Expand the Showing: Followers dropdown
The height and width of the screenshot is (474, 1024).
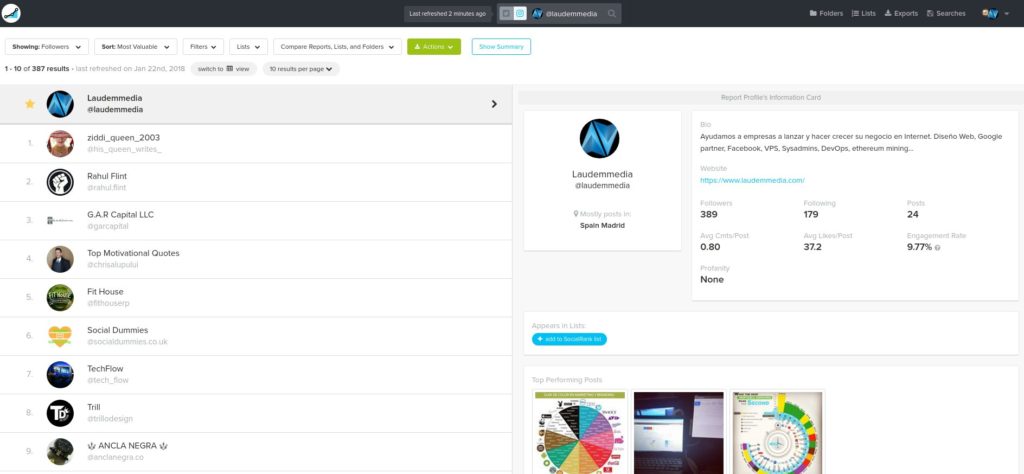coord(46,47)
